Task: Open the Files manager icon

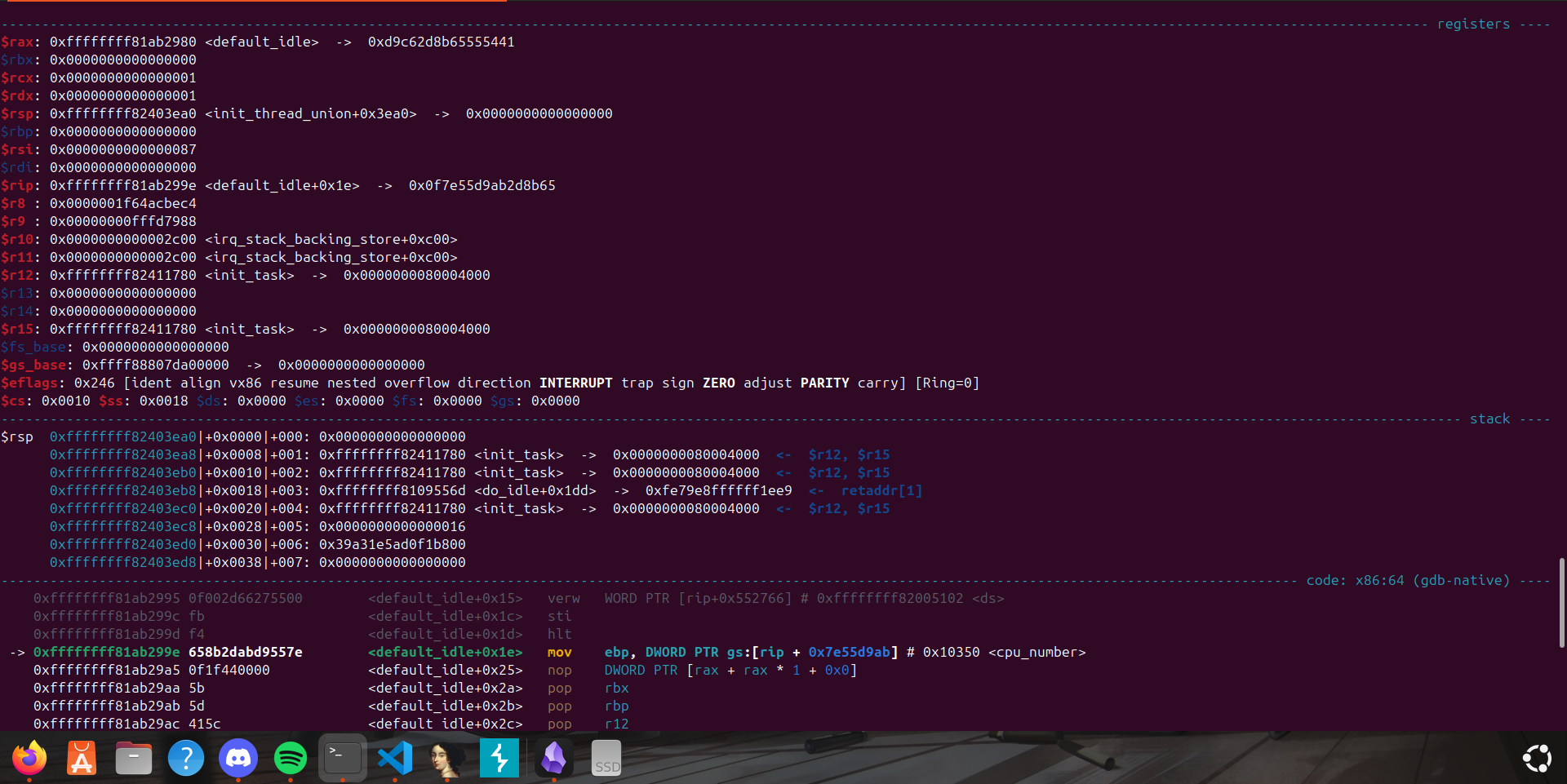Action: coord(134,759)
